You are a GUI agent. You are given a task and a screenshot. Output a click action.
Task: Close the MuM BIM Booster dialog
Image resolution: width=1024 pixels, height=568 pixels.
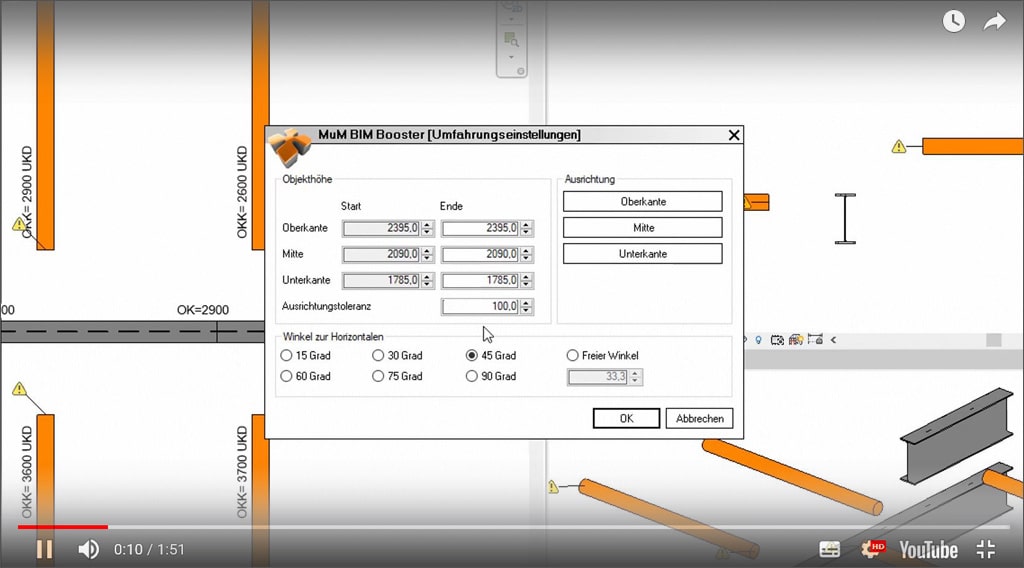tap(733, 135)
